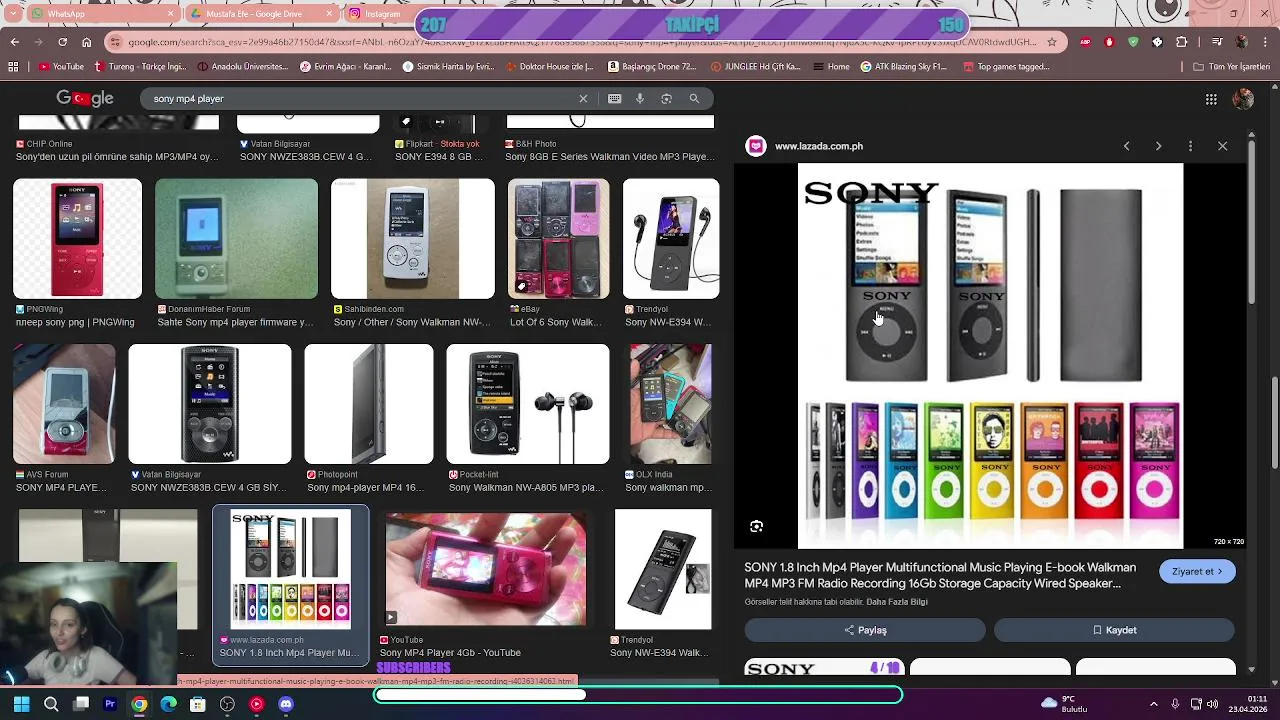
Task: Open Tureng Türkçe İngilizce bookmark
Action: pos(140,67)
